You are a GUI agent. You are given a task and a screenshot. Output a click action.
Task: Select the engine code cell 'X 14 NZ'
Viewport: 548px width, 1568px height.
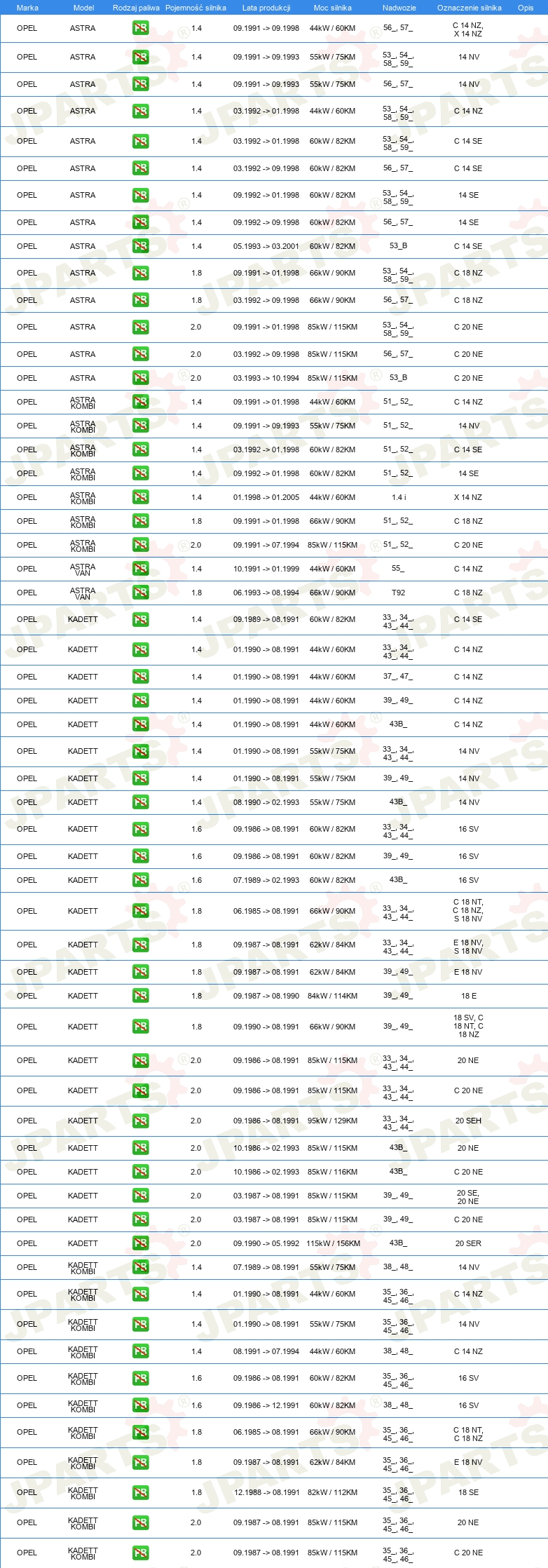(468, 497)
